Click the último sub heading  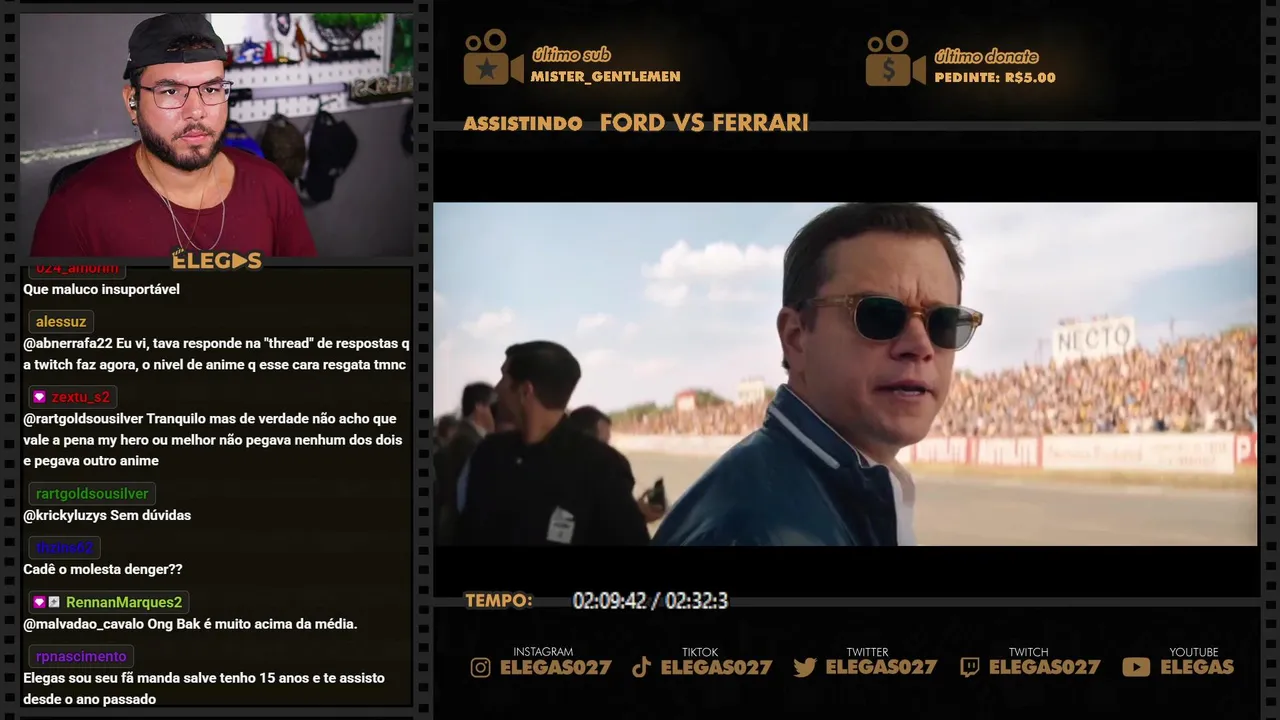point(571,55)
